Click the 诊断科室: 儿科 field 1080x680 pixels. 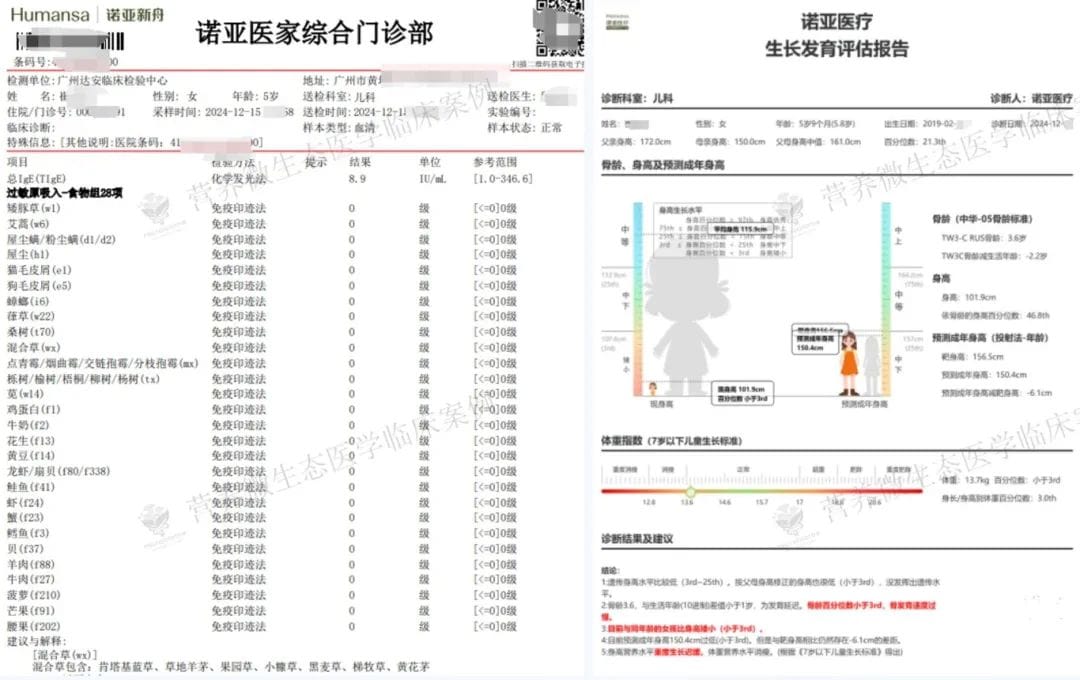pyautogui.click(x=636, y=99)
